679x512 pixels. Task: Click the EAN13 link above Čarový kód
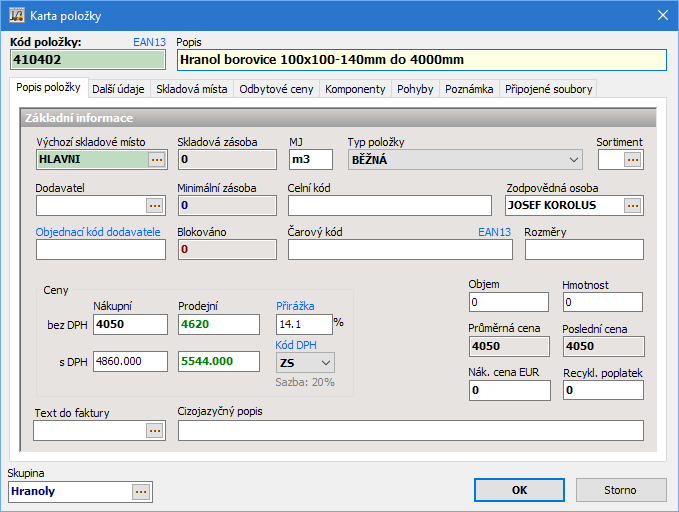[x=494, y=232]
